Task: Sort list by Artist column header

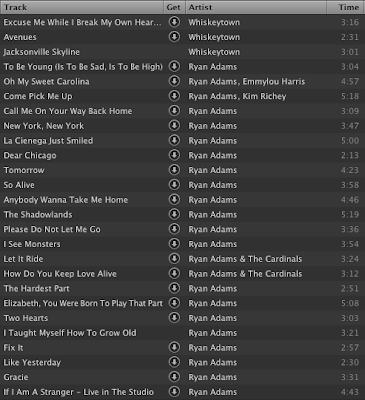Action: pyautogui.click(x=256, y=7)
